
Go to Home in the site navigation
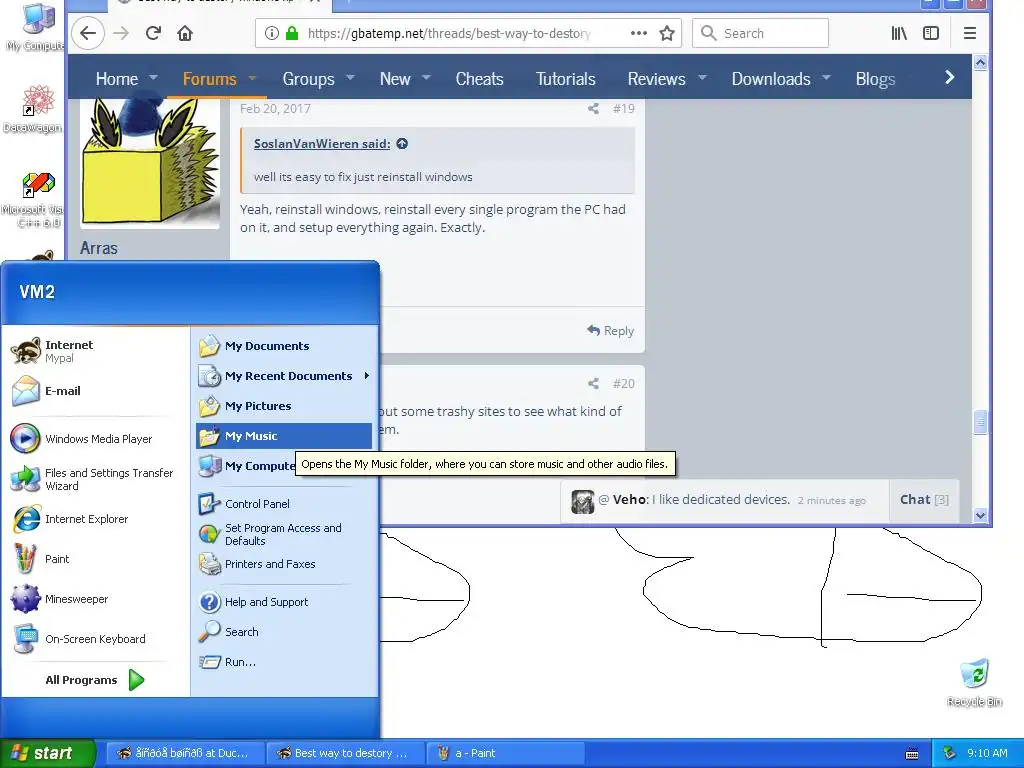click(x=117, y=79)
